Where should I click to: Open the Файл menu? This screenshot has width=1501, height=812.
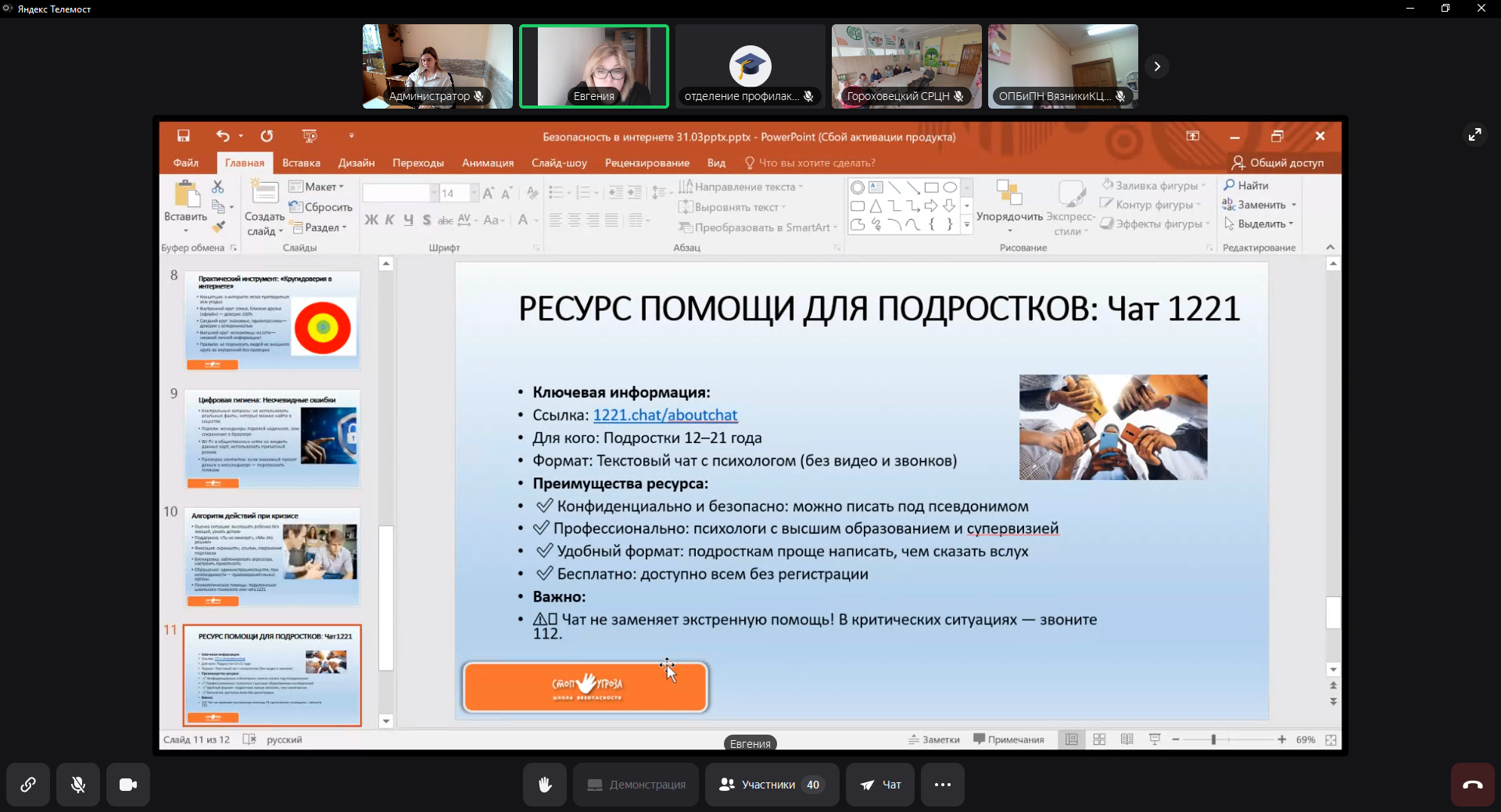tap(185, 163)
